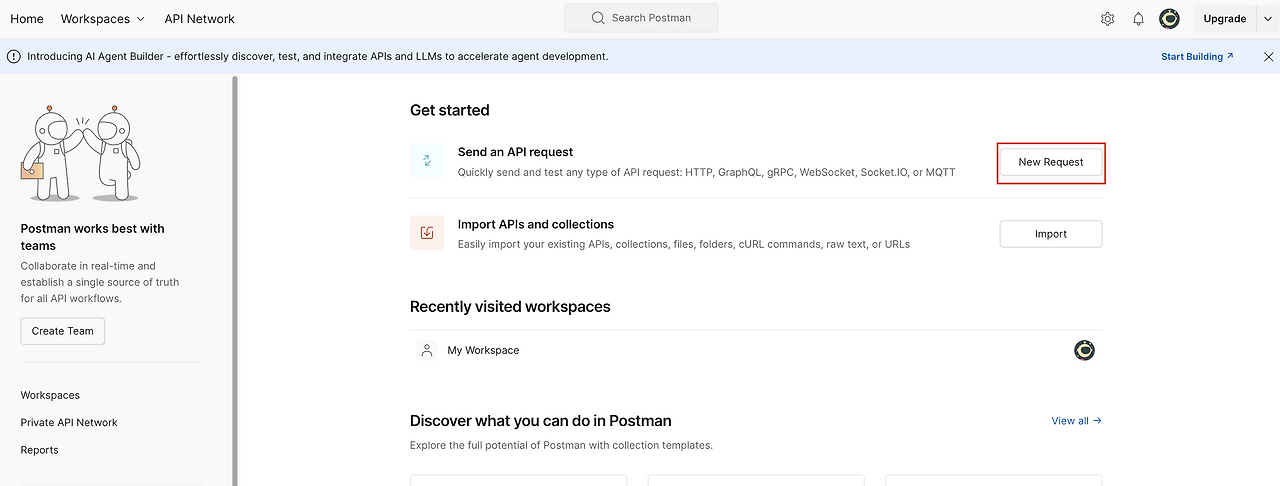
Task: Follow the Start Building link
Action: [x=1197, y=57]
